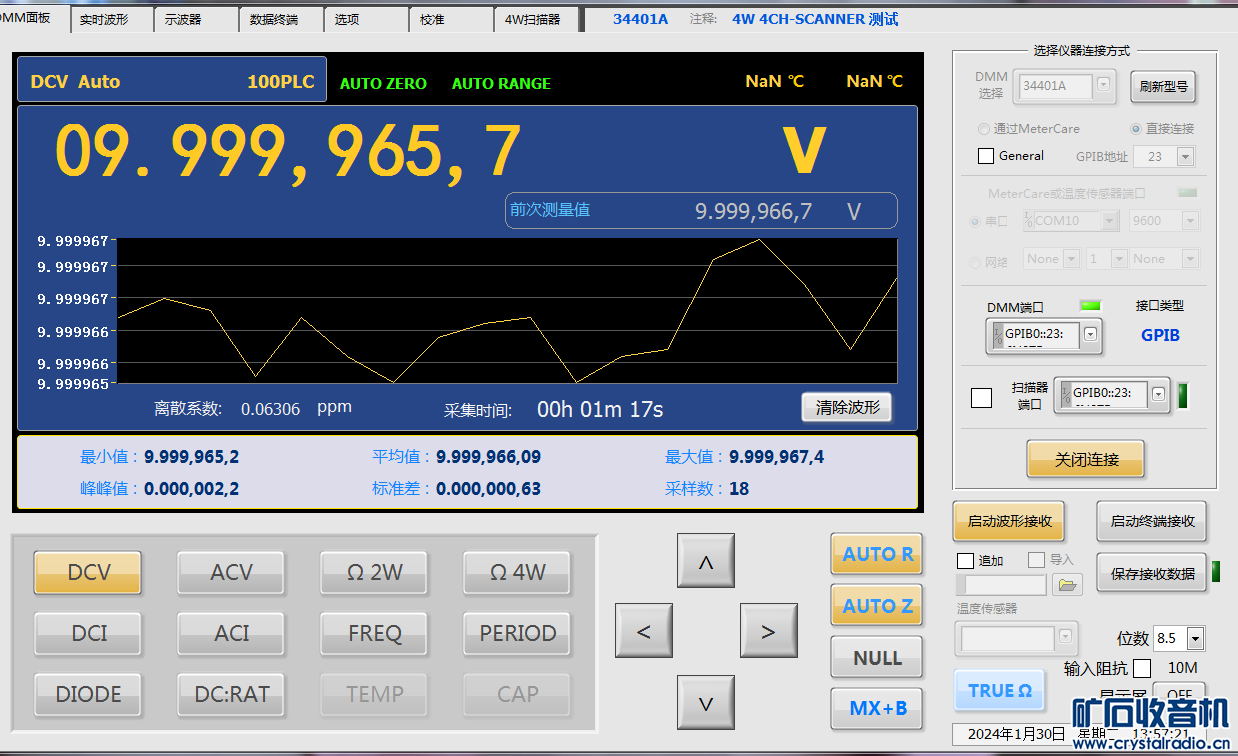The height and width of the screenshot is (756, 1238).
Task: Expand the 扫描器端口 GPIB dropdown
Action: coord(1158,394)
